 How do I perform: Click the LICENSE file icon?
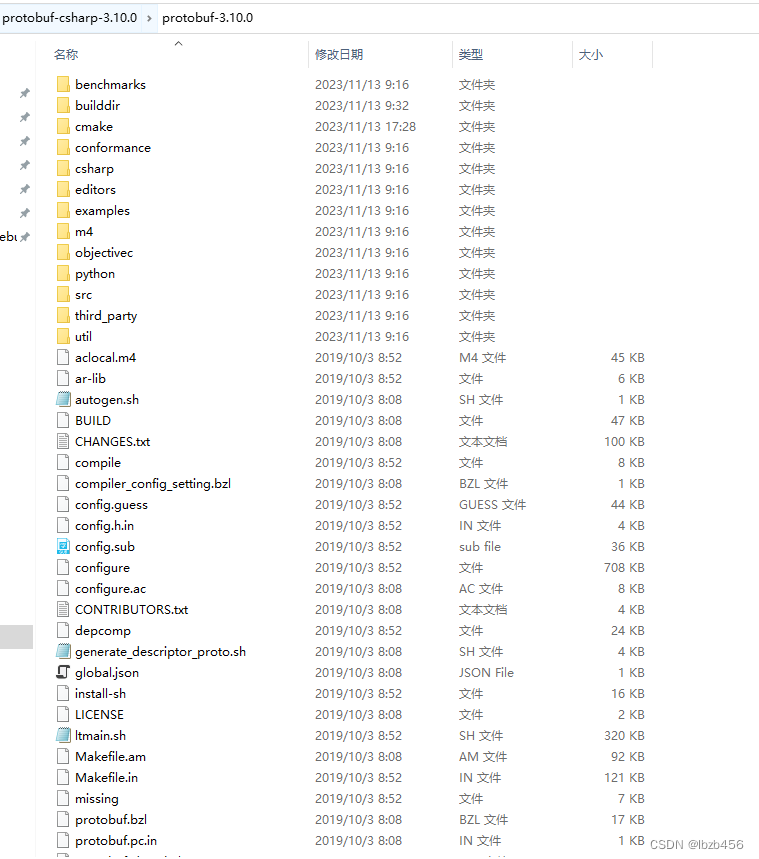(x=63, y=714)
